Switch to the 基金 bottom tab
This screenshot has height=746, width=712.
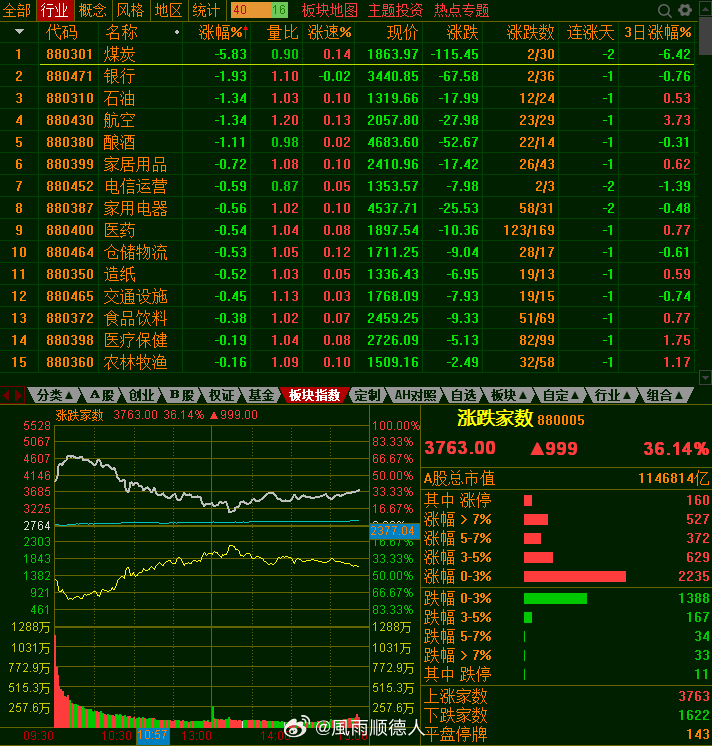[x=261, y=395]
